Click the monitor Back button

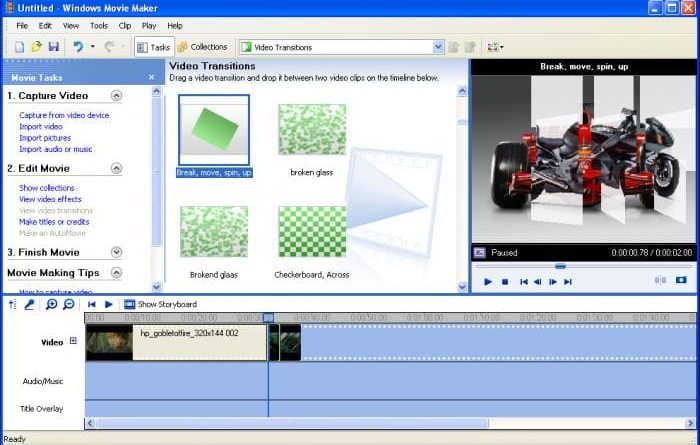pos(524,282)
